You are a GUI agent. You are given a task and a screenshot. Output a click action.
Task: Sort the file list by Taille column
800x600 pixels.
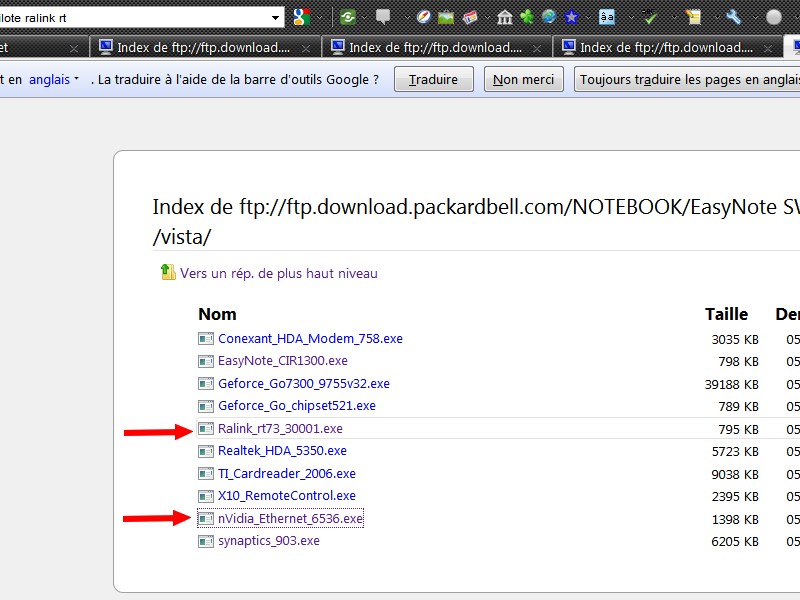tap(726, 314)
